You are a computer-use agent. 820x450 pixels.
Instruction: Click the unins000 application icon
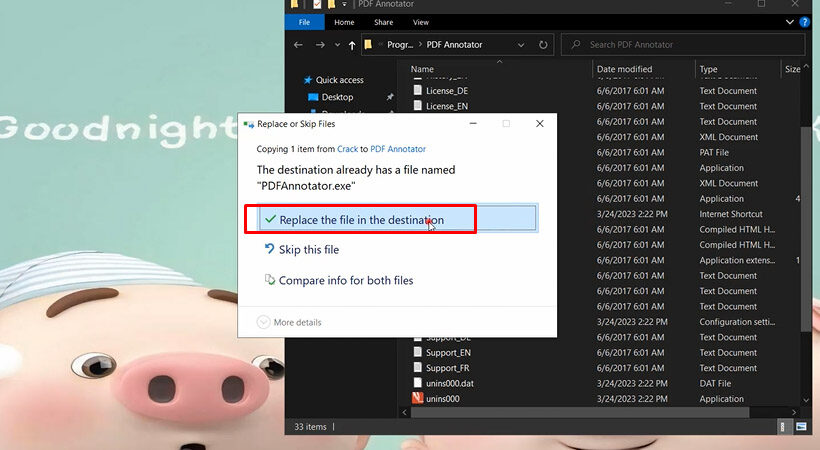418,399
